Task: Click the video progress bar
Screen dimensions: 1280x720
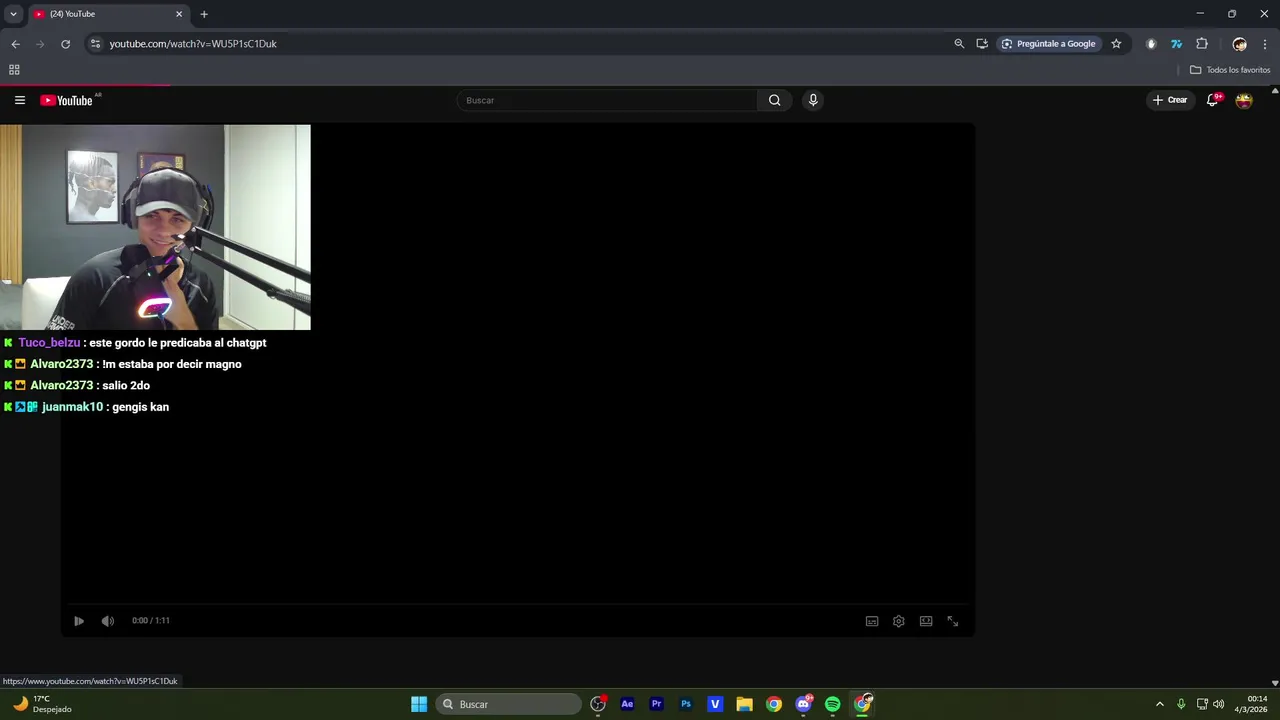Action: click(x=518, y=604)
